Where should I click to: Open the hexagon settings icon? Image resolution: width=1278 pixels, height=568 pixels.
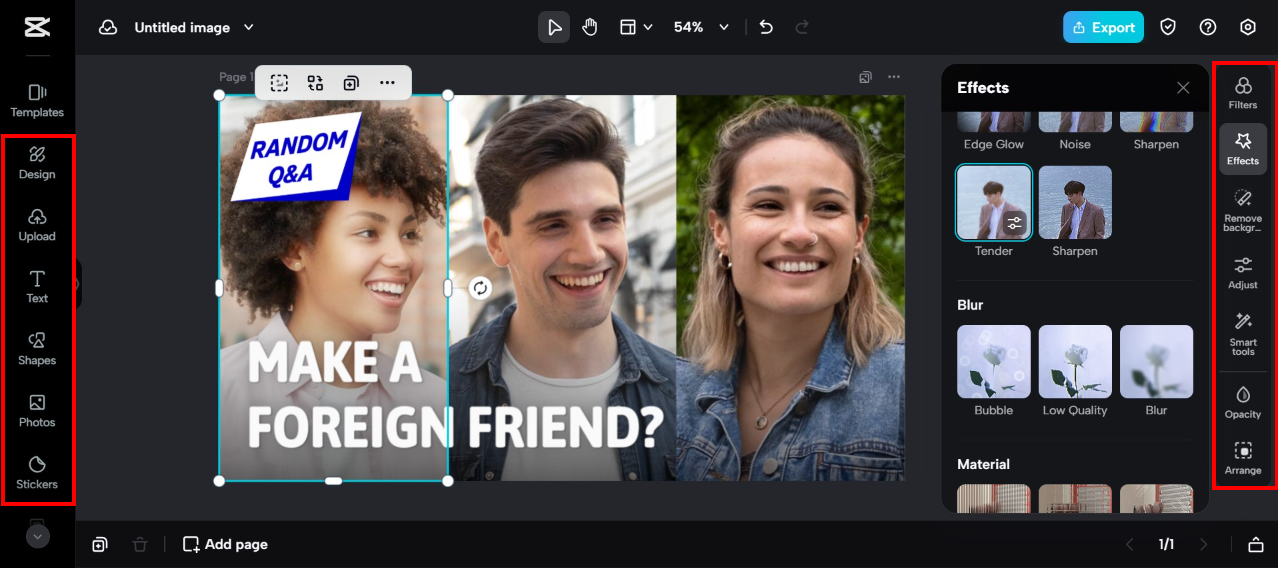(x=1248, y=27)
